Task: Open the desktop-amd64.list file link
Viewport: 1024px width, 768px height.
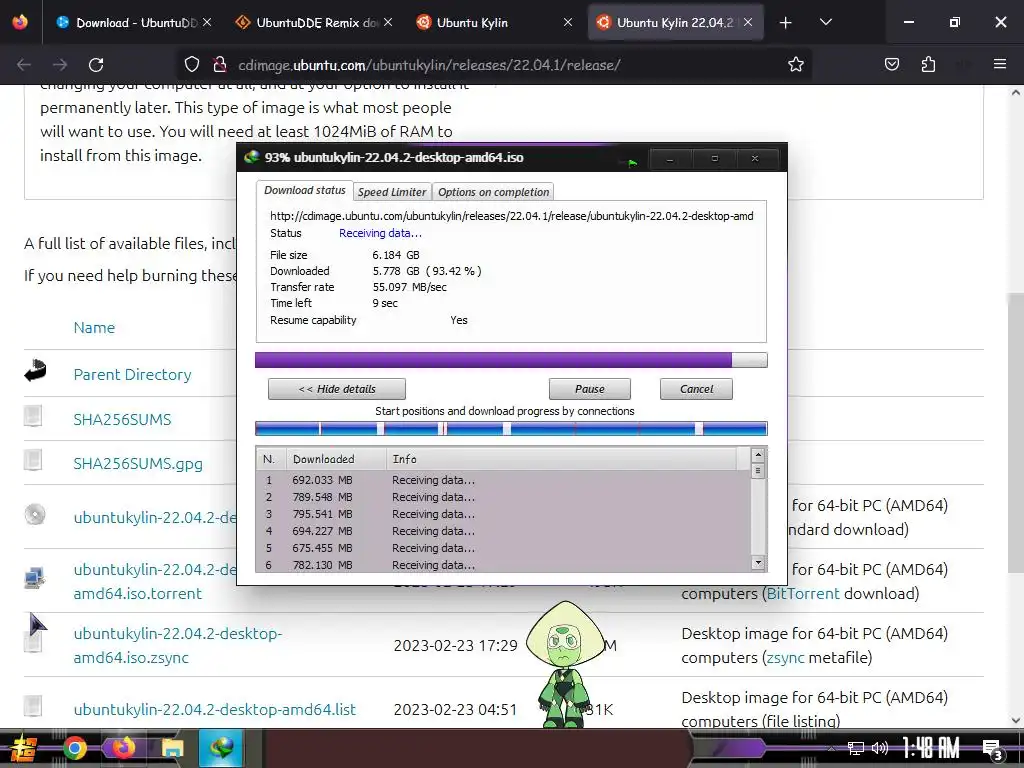Action: (214, 709)
